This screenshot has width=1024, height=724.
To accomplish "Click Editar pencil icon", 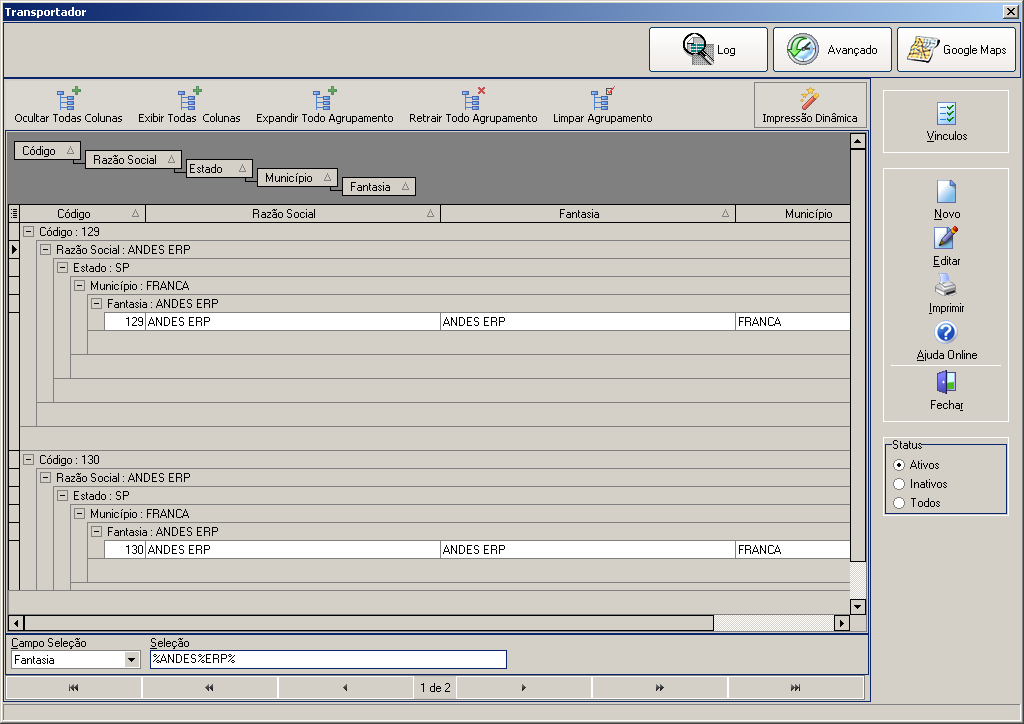I will coord(946,238).
